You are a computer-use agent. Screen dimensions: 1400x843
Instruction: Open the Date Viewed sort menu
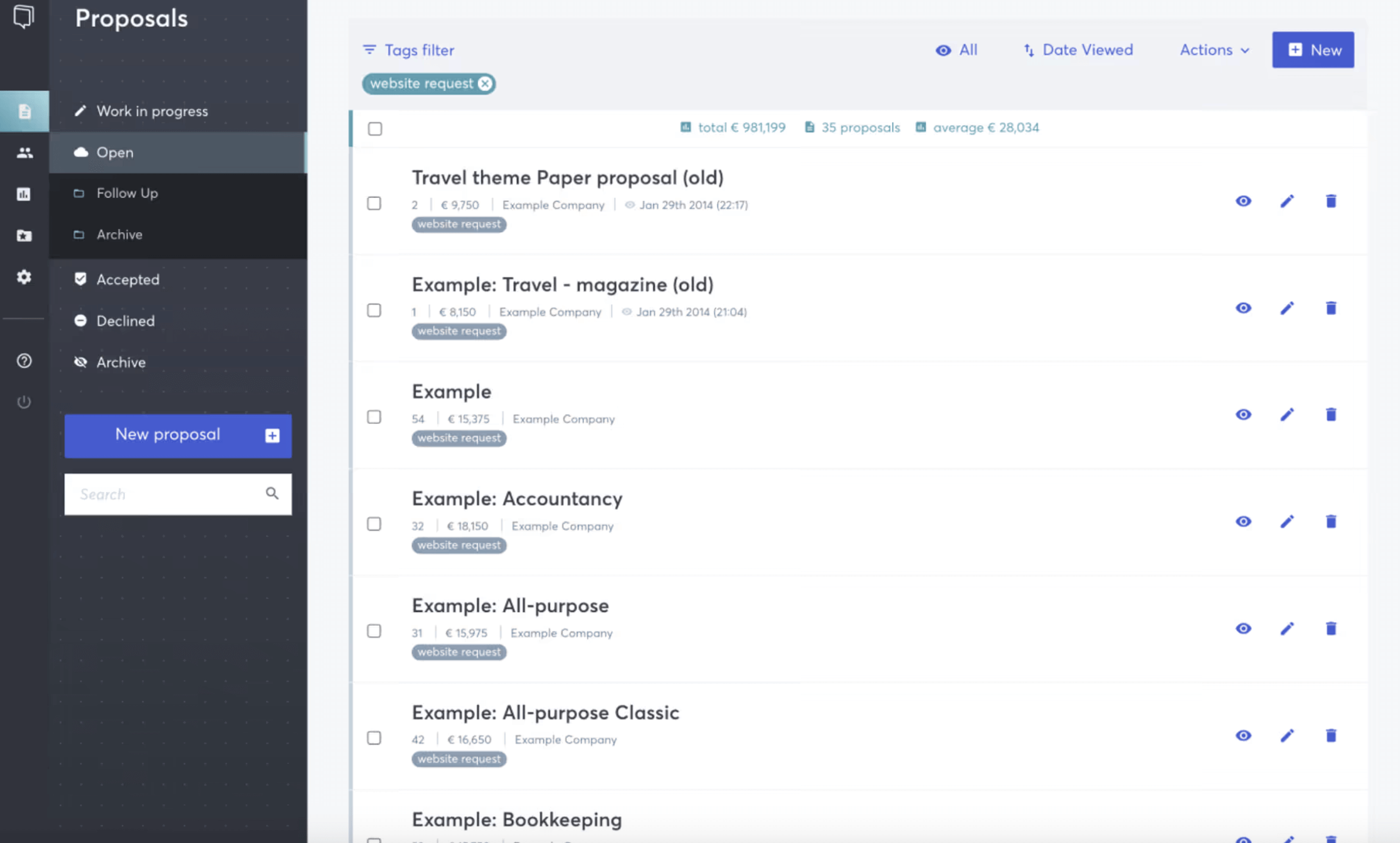pyautogui.click(x=1078, y=50)
